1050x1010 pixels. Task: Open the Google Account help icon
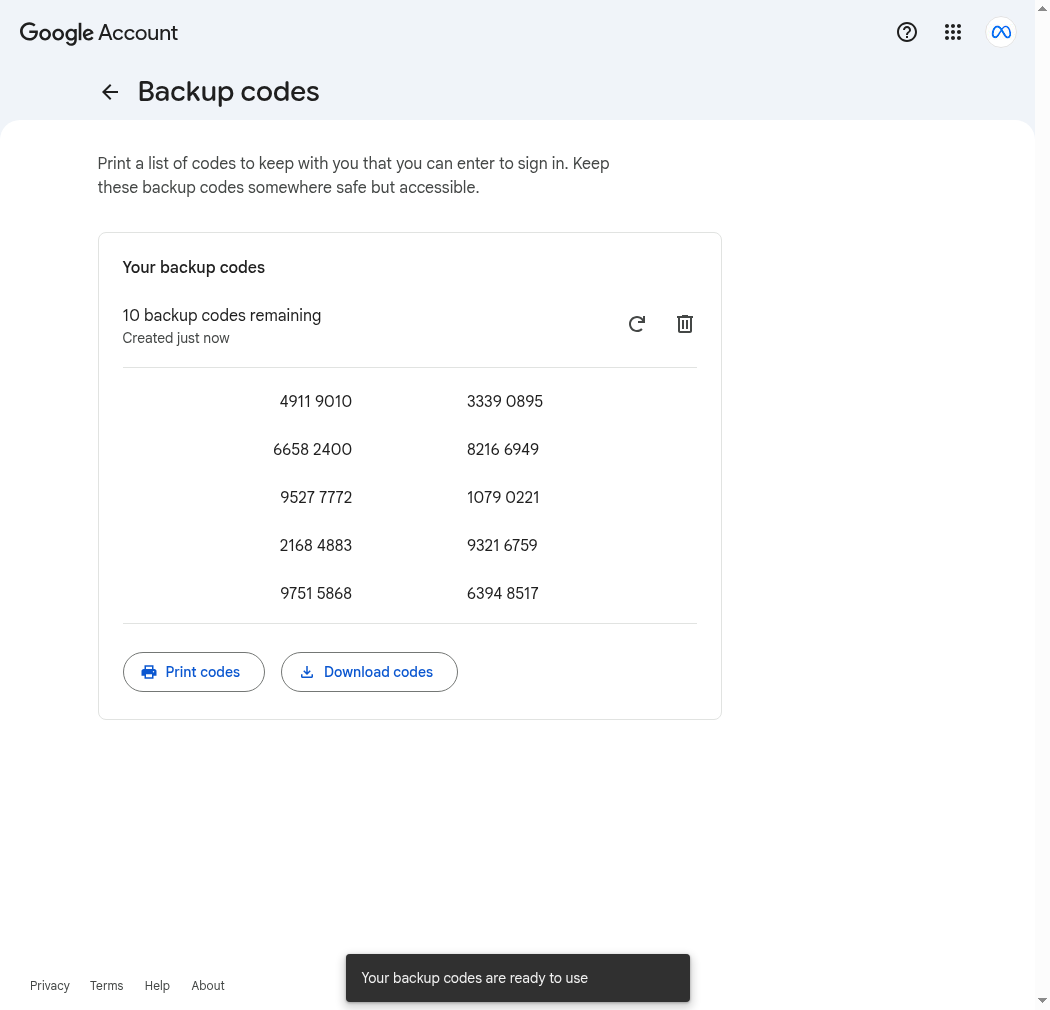907,32
